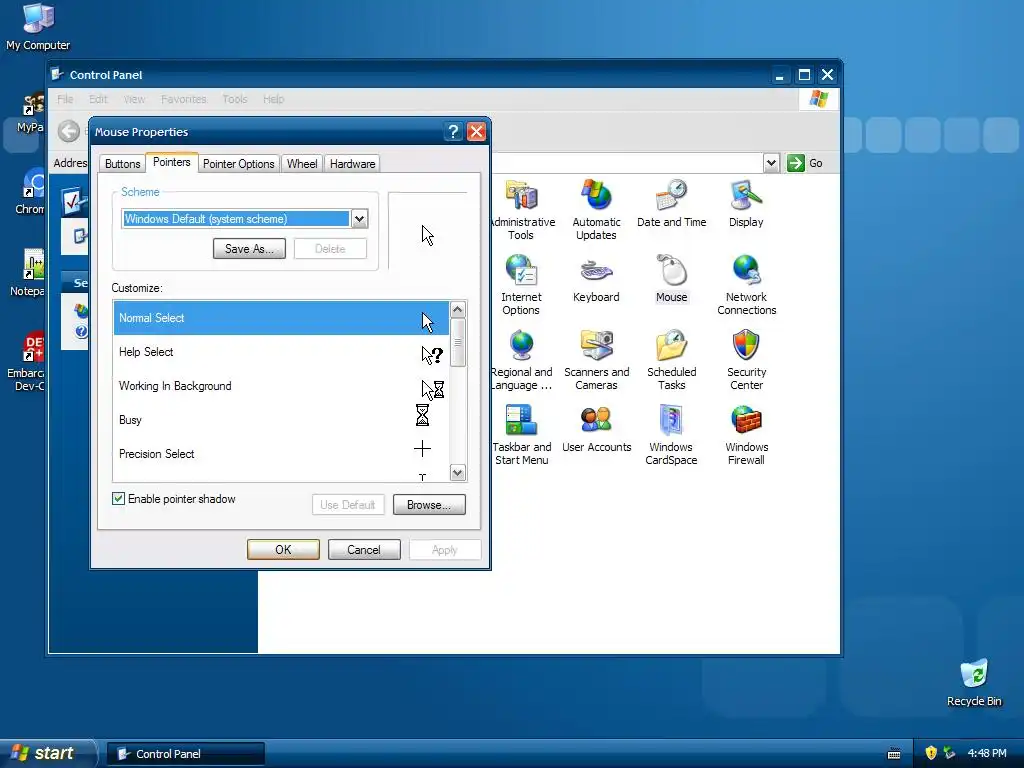1024x768 pixels.
Task: Select the Busy pointer row
Action: coord(281,420)
